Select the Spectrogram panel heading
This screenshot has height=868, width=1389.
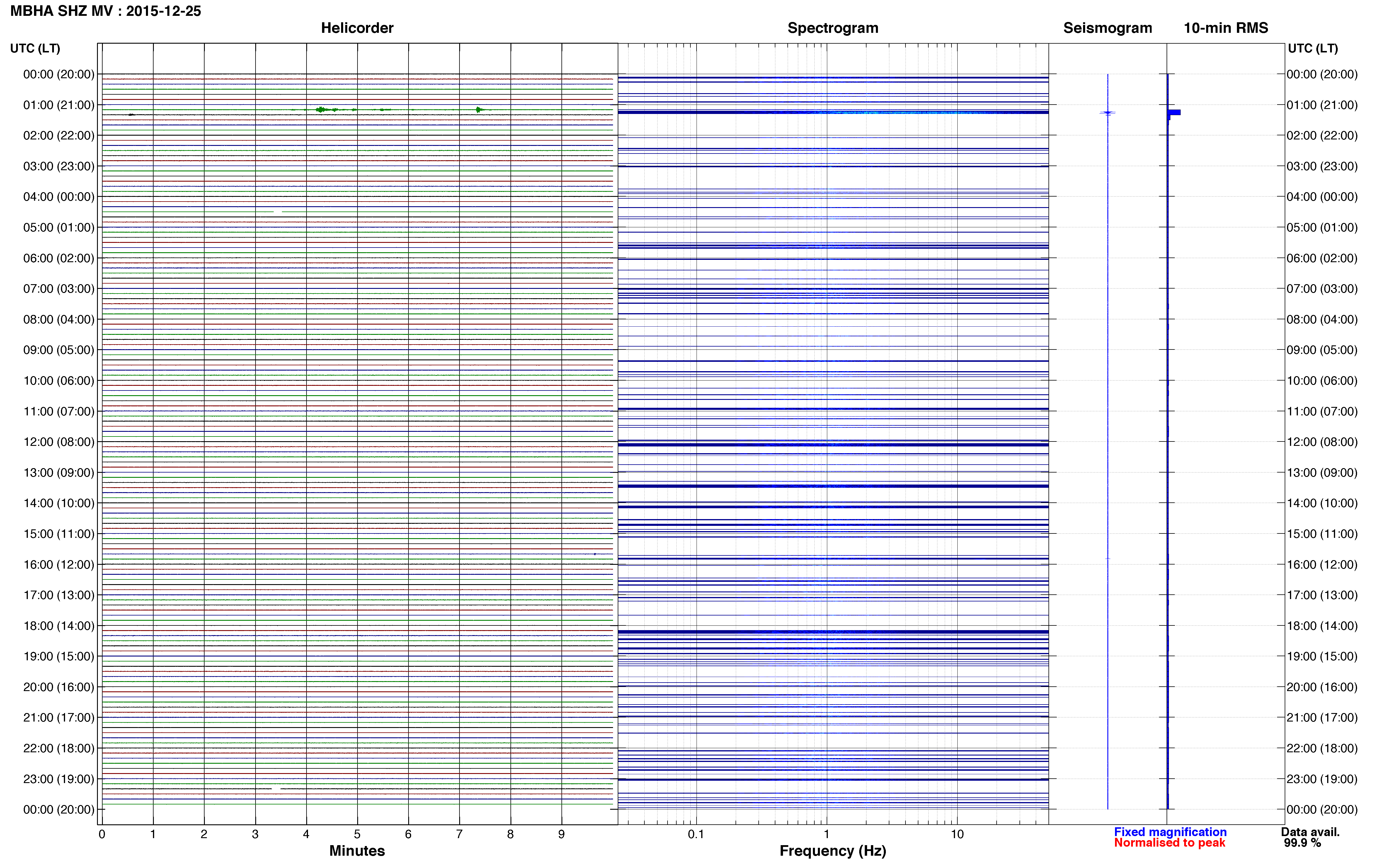pos(833,28)
